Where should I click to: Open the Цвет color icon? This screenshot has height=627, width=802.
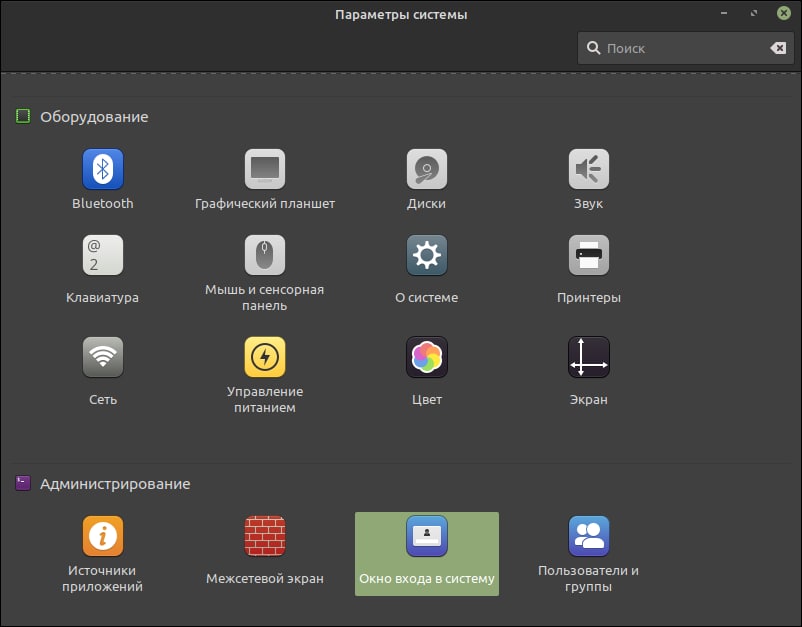[427, 357]
